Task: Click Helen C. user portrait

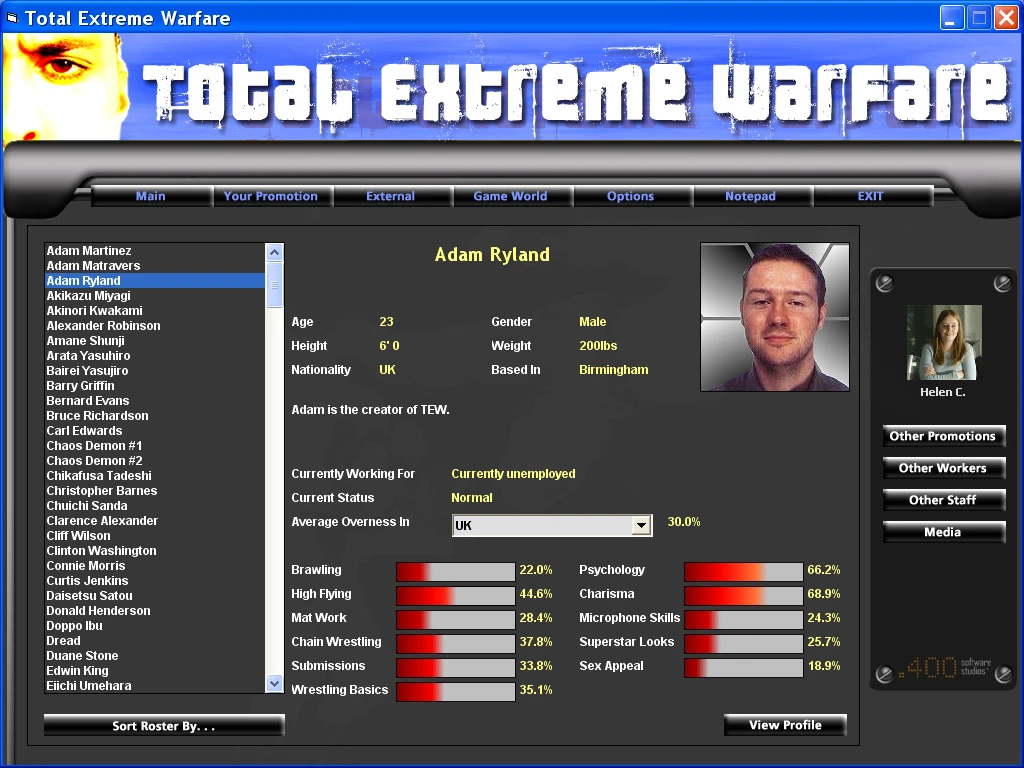Action: coord(943,342)
